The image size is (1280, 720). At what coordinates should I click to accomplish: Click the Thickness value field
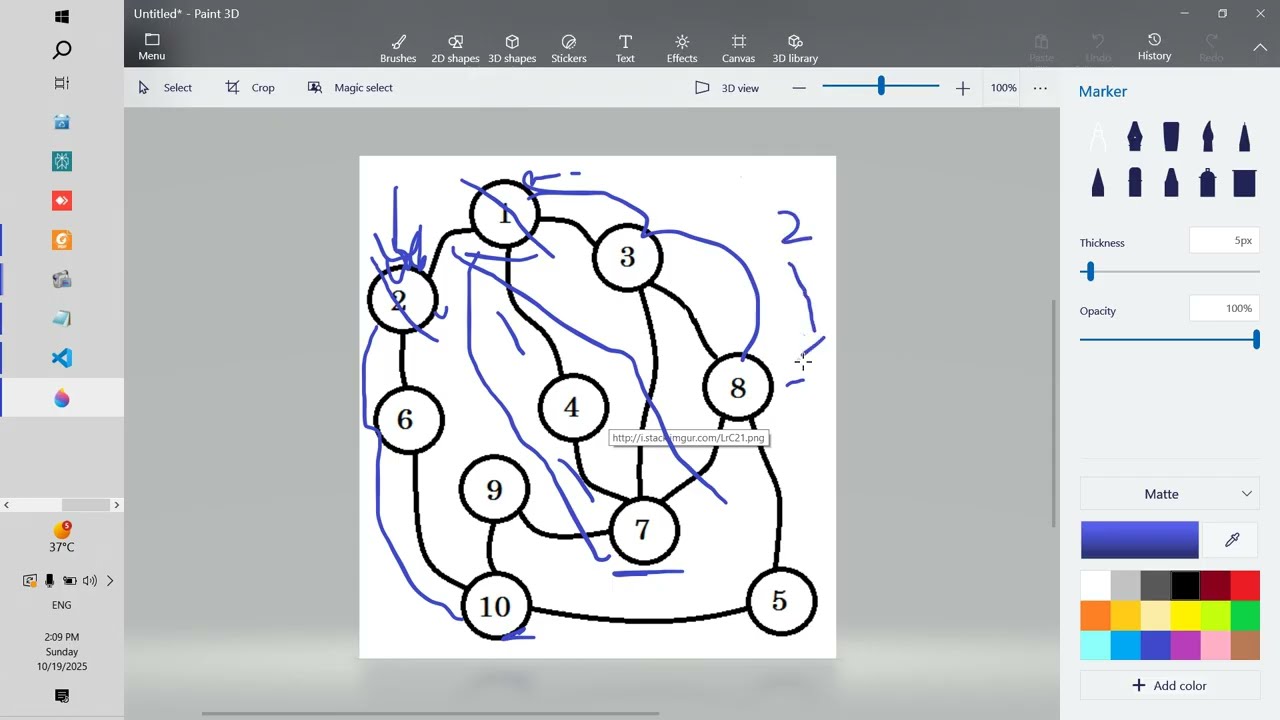pos(1224,241)
